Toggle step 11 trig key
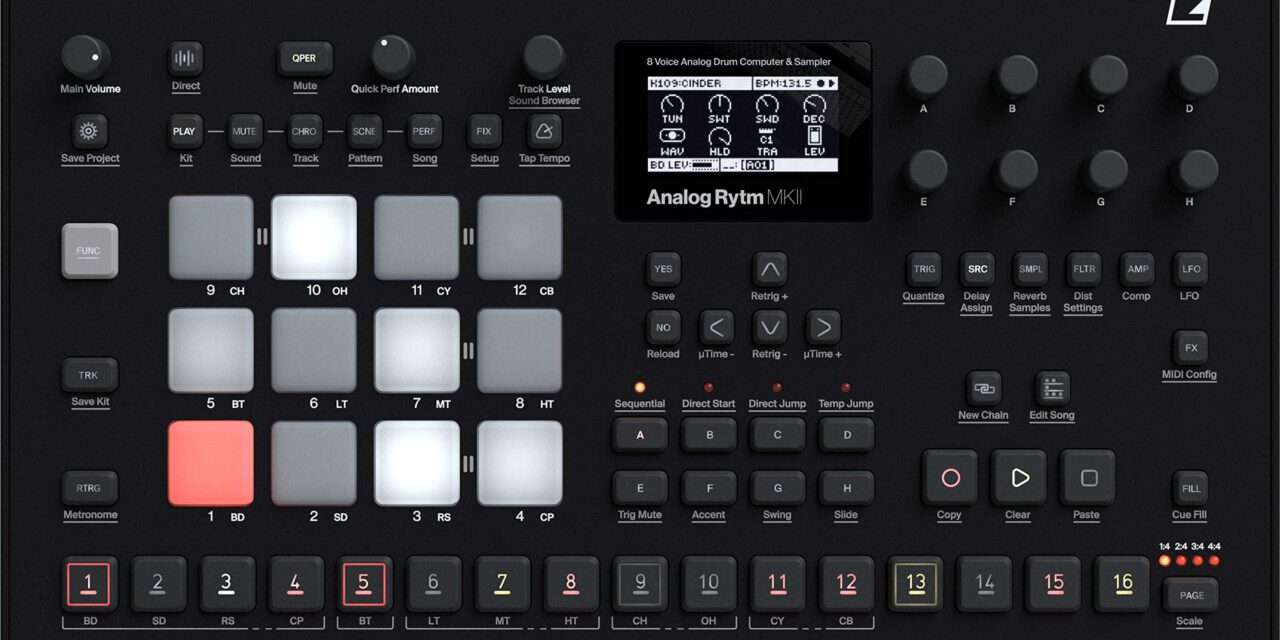 point(777,583)
